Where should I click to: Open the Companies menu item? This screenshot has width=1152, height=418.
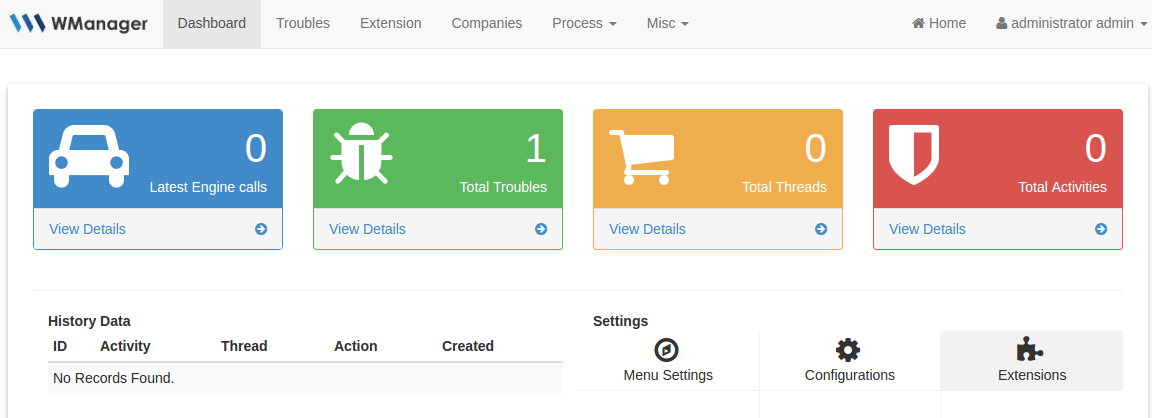[486, 23]
